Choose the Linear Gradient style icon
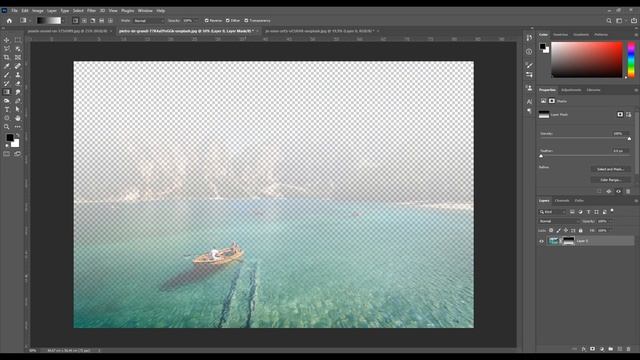 click(76, 20)
